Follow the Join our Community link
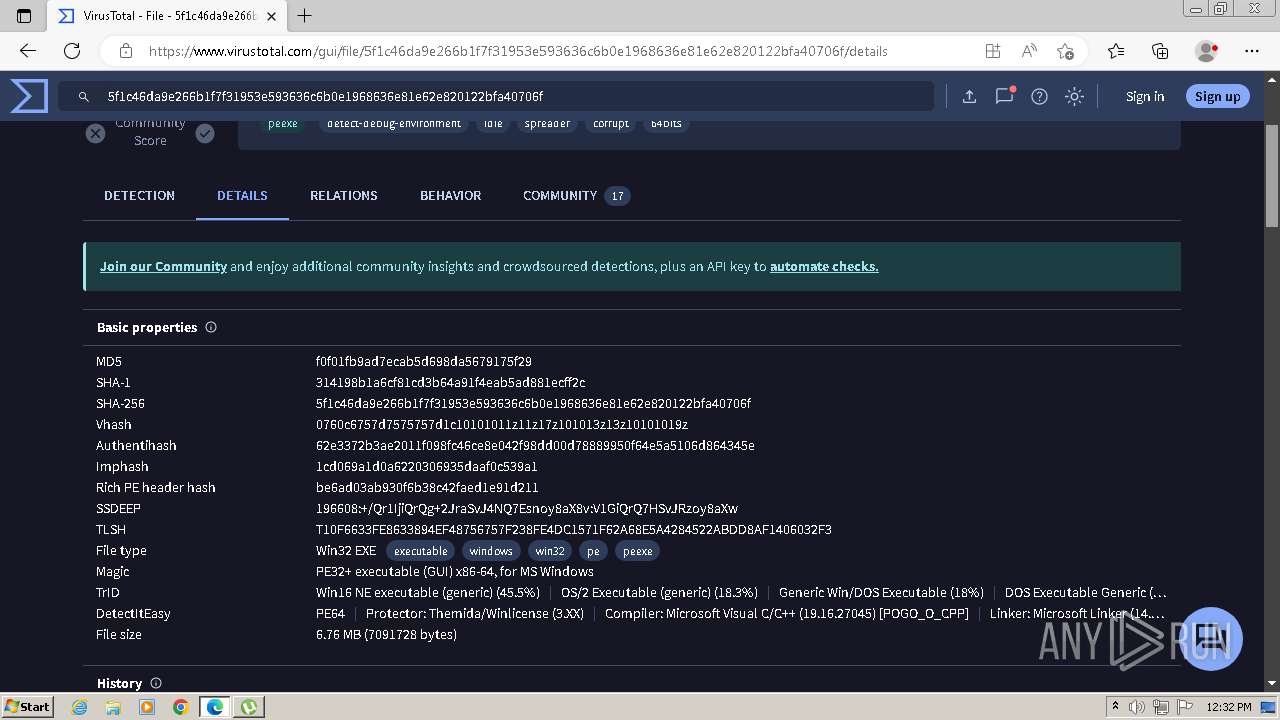This screenshot has height=720, width=1280. click(163, 266)
